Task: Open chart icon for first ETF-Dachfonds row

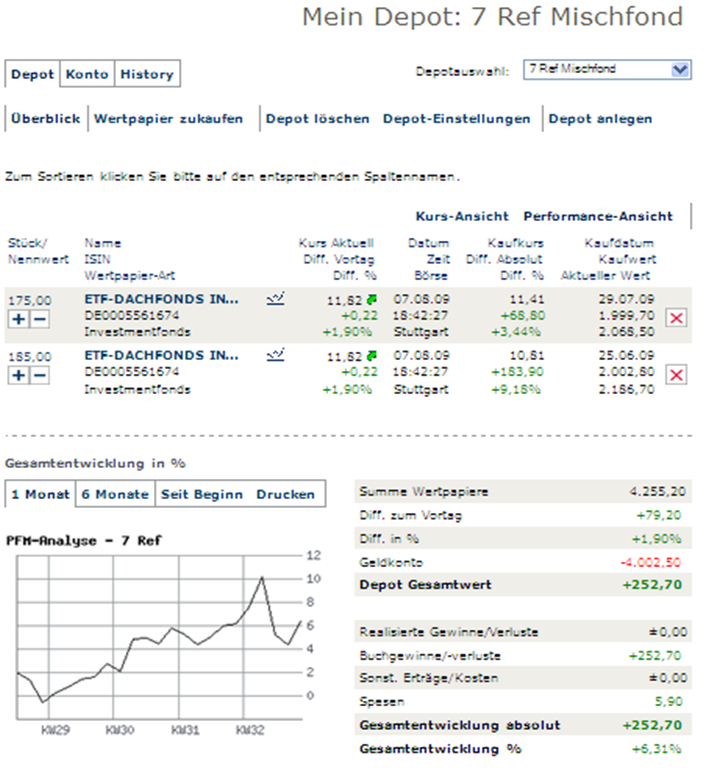Action: point(276,298)
